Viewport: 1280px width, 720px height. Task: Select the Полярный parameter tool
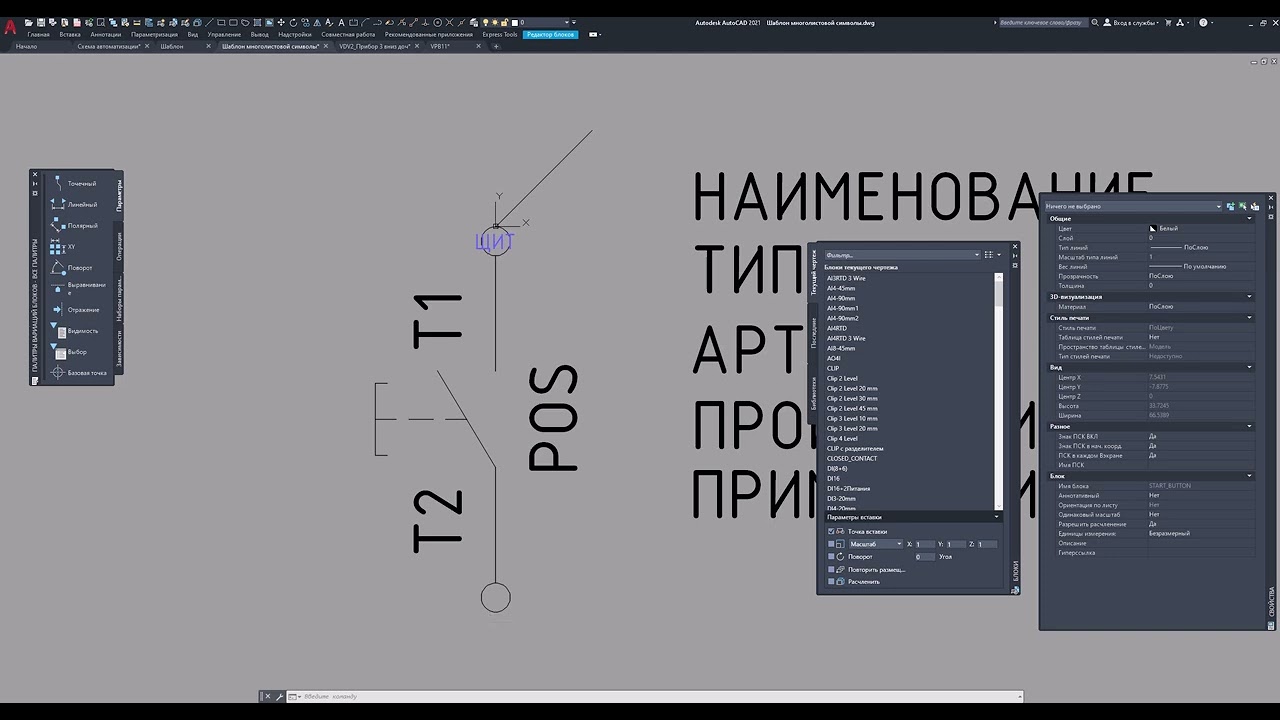(75, 225)
